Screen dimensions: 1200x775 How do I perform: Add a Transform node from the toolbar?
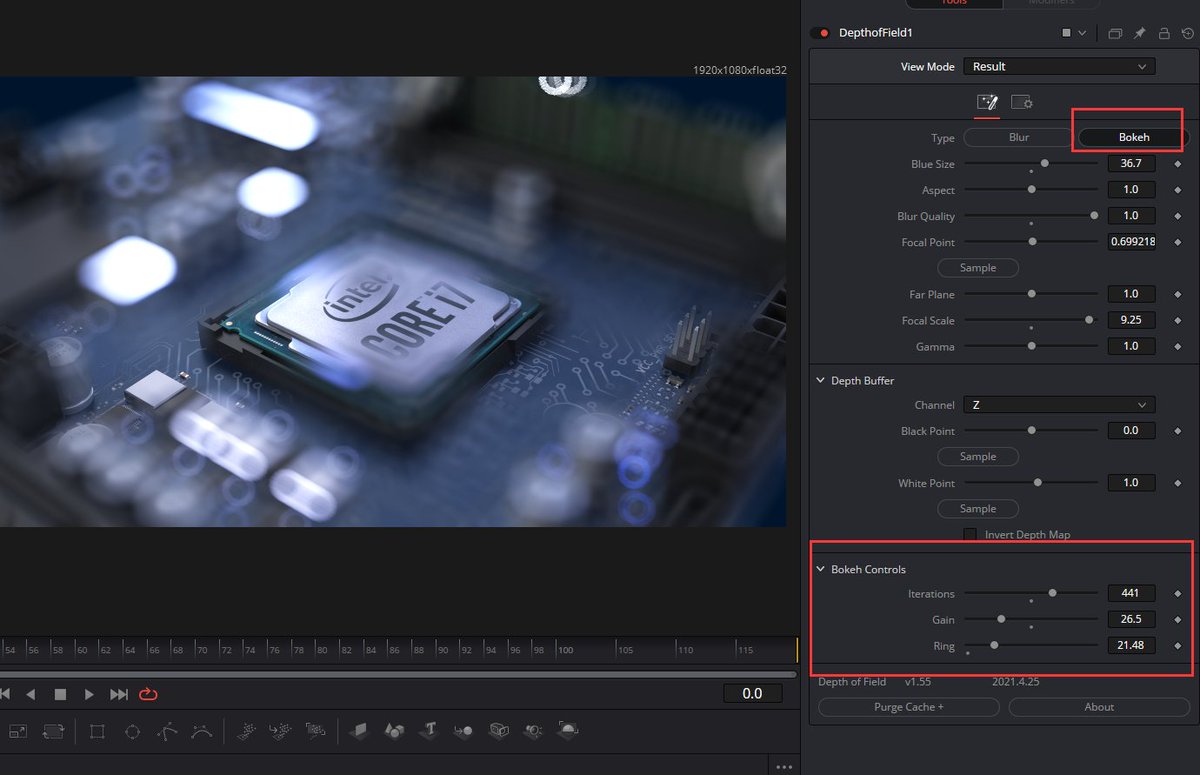pyautogui.click(x=53, y=731)
